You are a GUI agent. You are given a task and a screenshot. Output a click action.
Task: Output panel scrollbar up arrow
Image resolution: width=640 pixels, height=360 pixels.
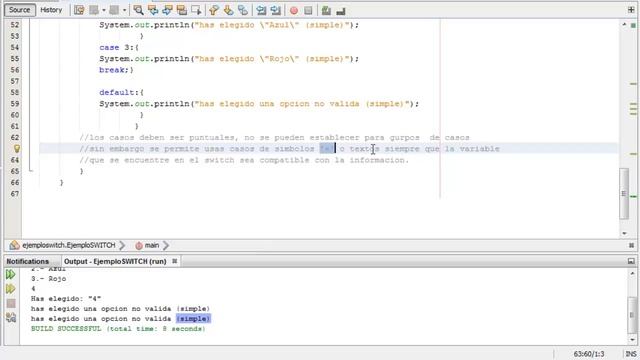[632, 273]
